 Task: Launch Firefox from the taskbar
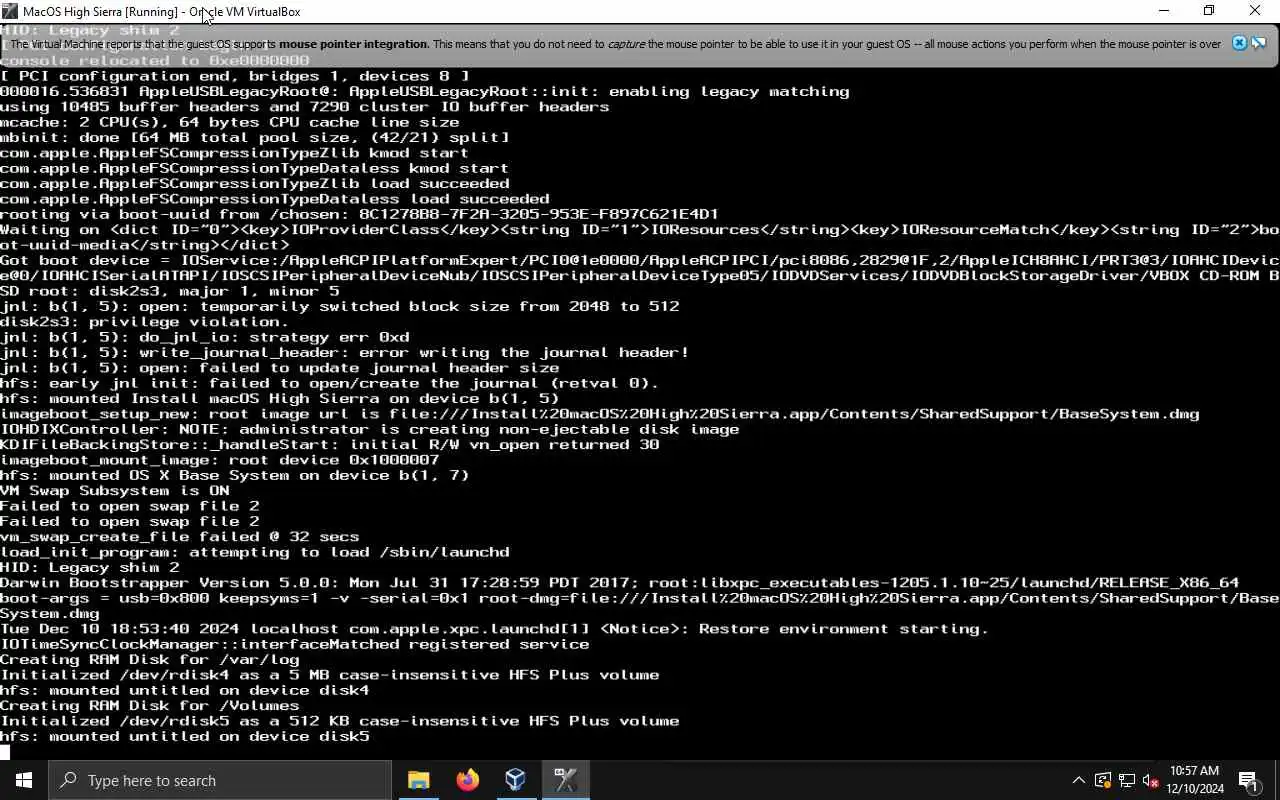pos(467,780)
